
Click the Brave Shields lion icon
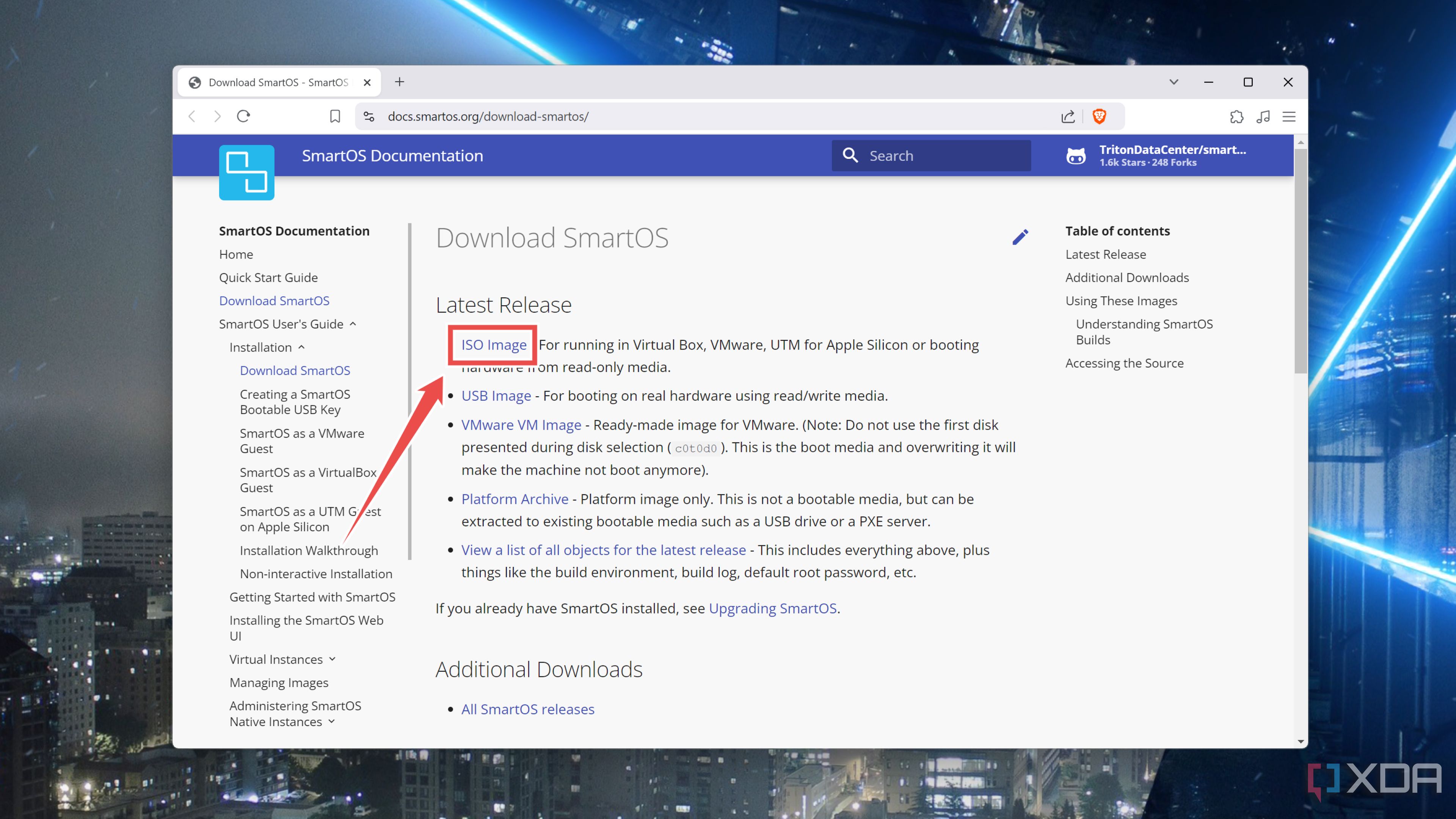click(x=1099, y=116)
